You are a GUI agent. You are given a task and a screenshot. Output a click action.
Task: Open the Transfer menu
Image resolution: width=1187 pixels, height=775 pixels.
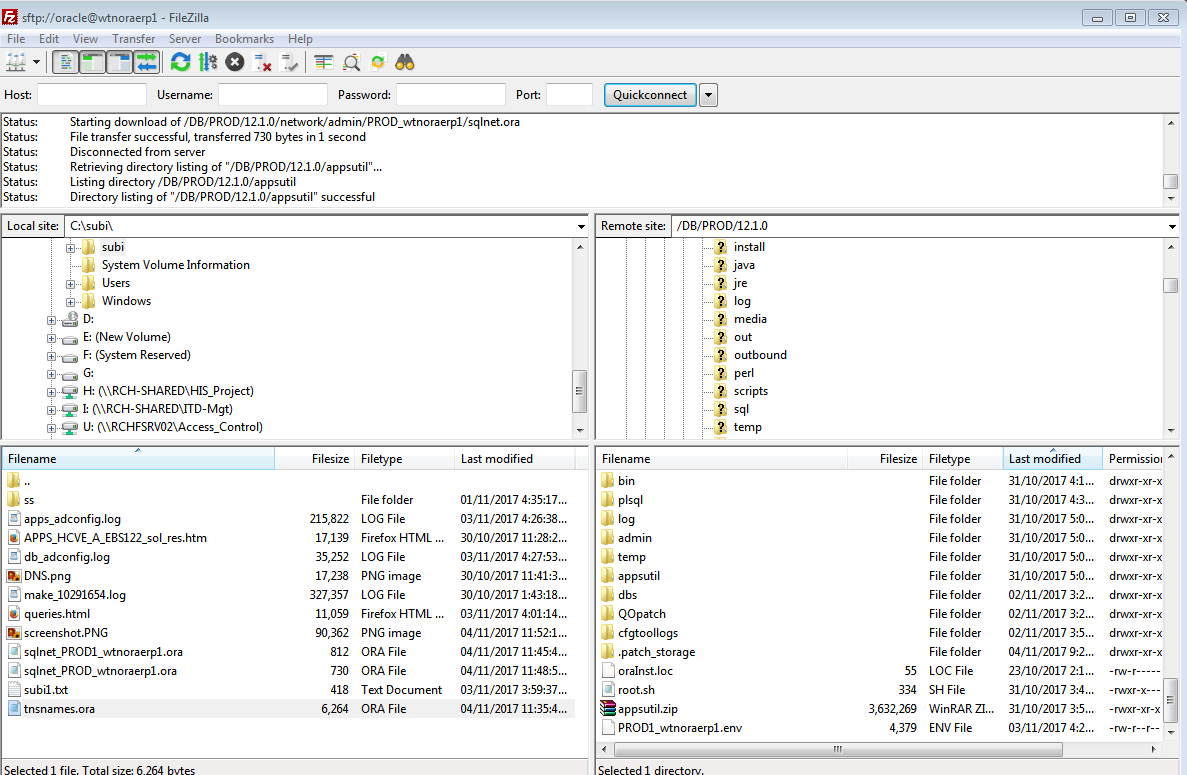133,39
